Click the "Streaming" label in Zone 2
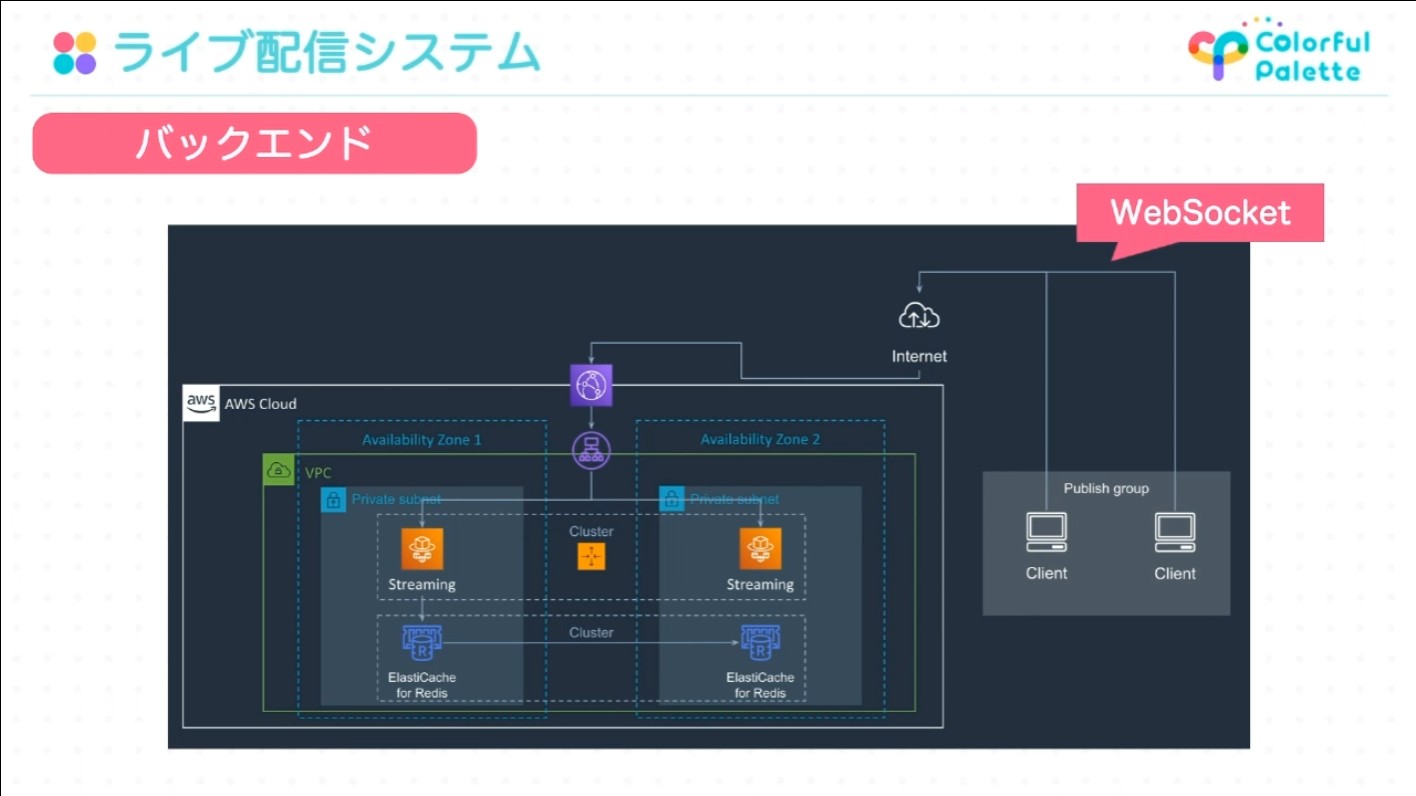Viewport: 1416px width, 796px height. [760, 585]
